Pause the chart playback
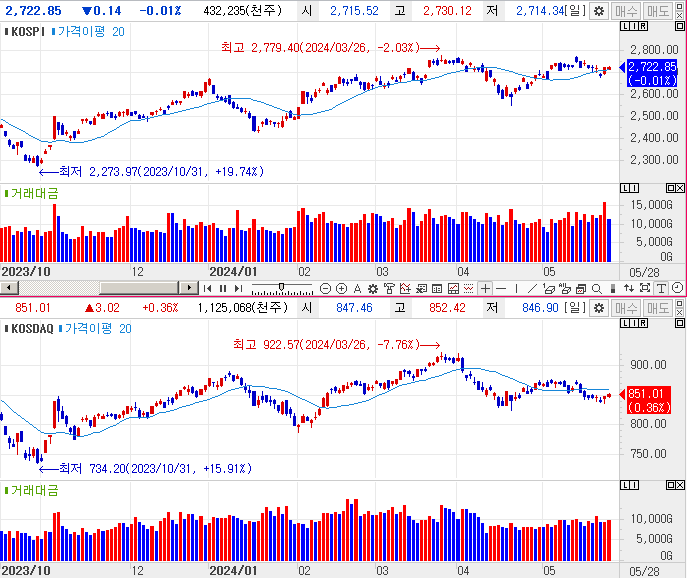The width and height of the screenshot is (687, 578). 223,288
